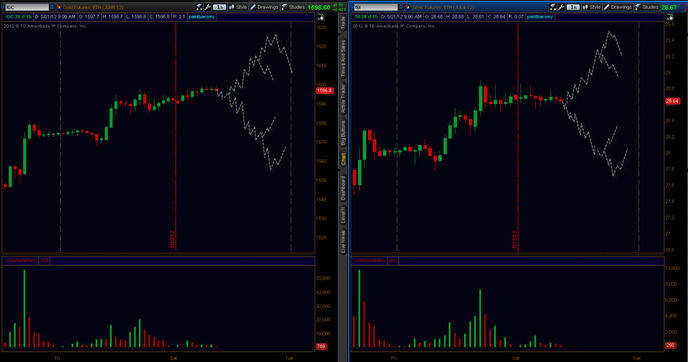Viewport: 688px width, 362px height.
Task: Click the price axis settings icon on Gold chart
Action: (321, 18)
